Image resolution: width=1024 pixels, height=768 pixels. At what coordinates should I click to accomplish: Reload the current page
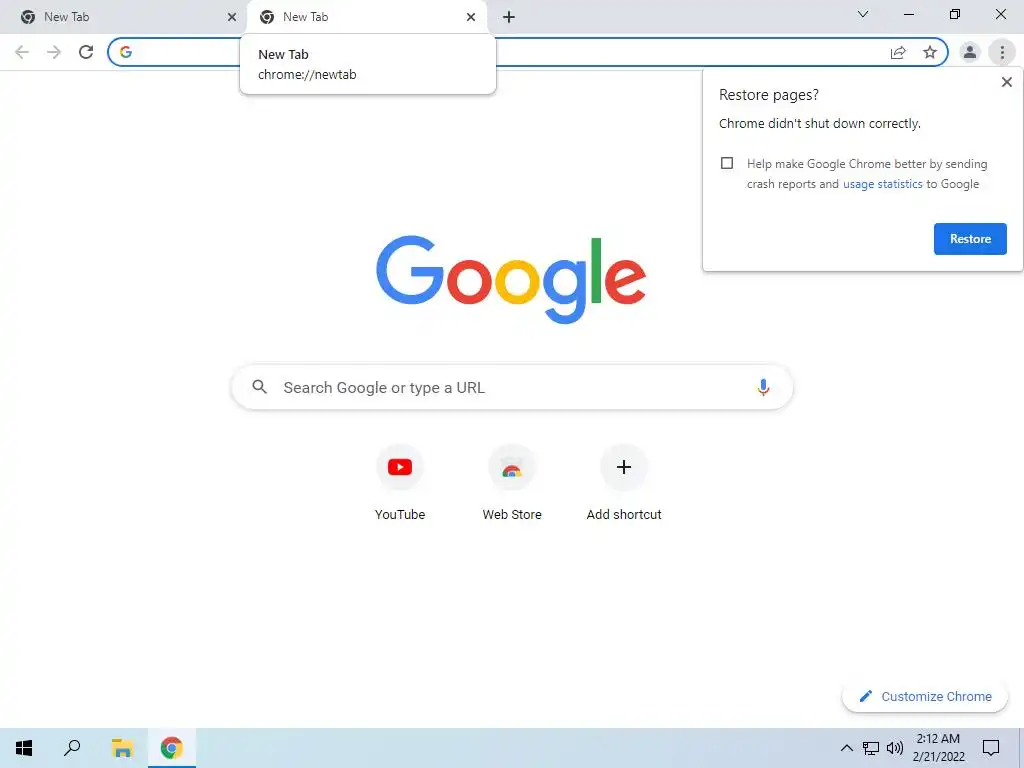[x=86, y=52]
